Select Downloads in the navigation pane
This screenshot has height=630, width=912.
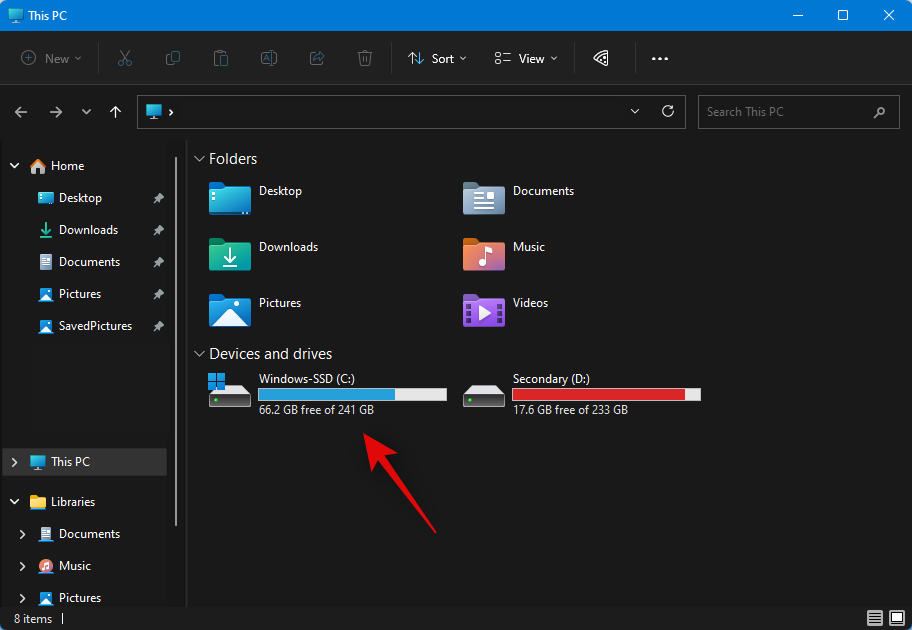coord(88,230)
